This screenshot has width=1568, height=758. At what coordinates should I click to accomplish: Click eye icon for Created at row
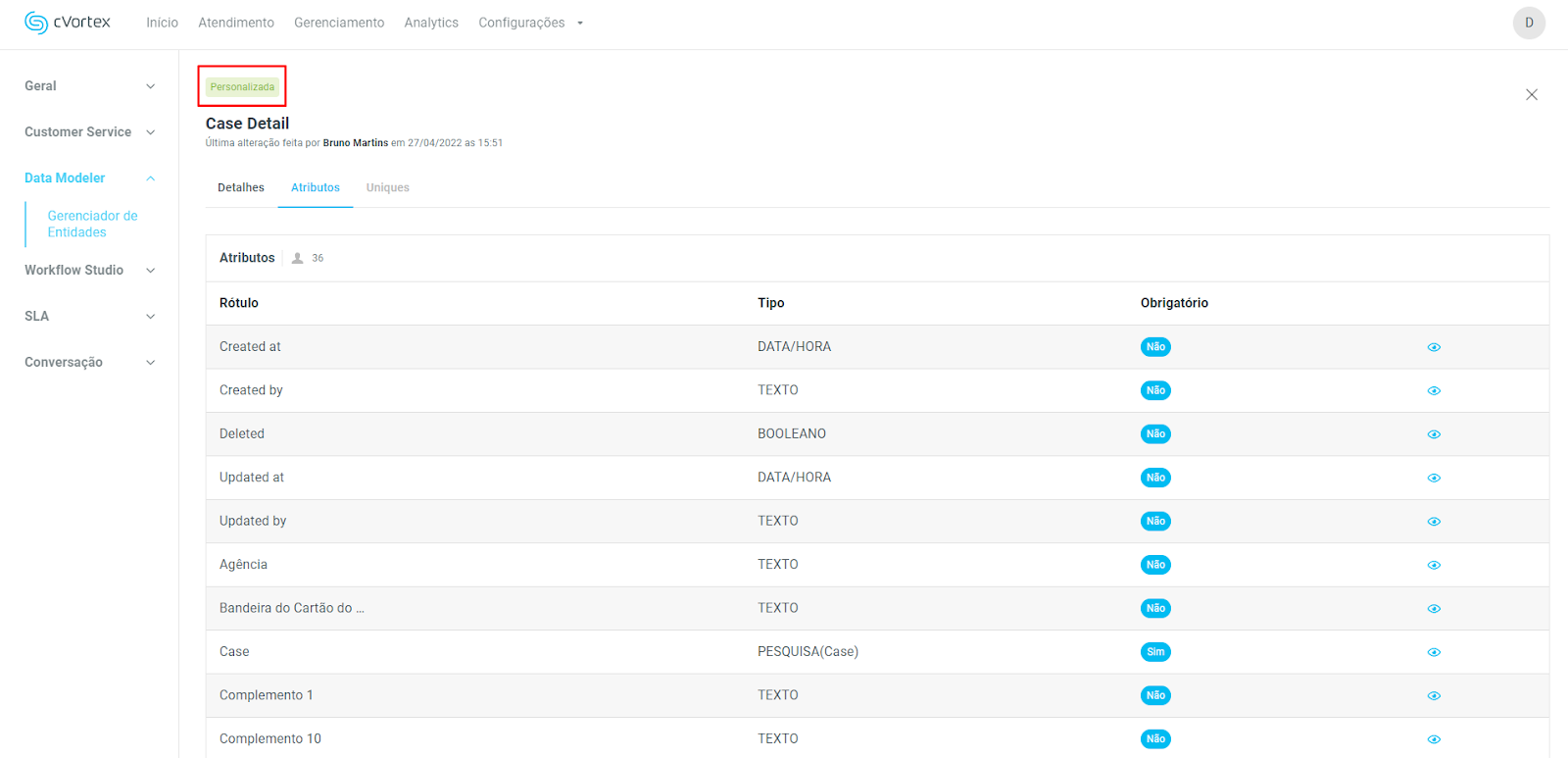click(1433, 347)
